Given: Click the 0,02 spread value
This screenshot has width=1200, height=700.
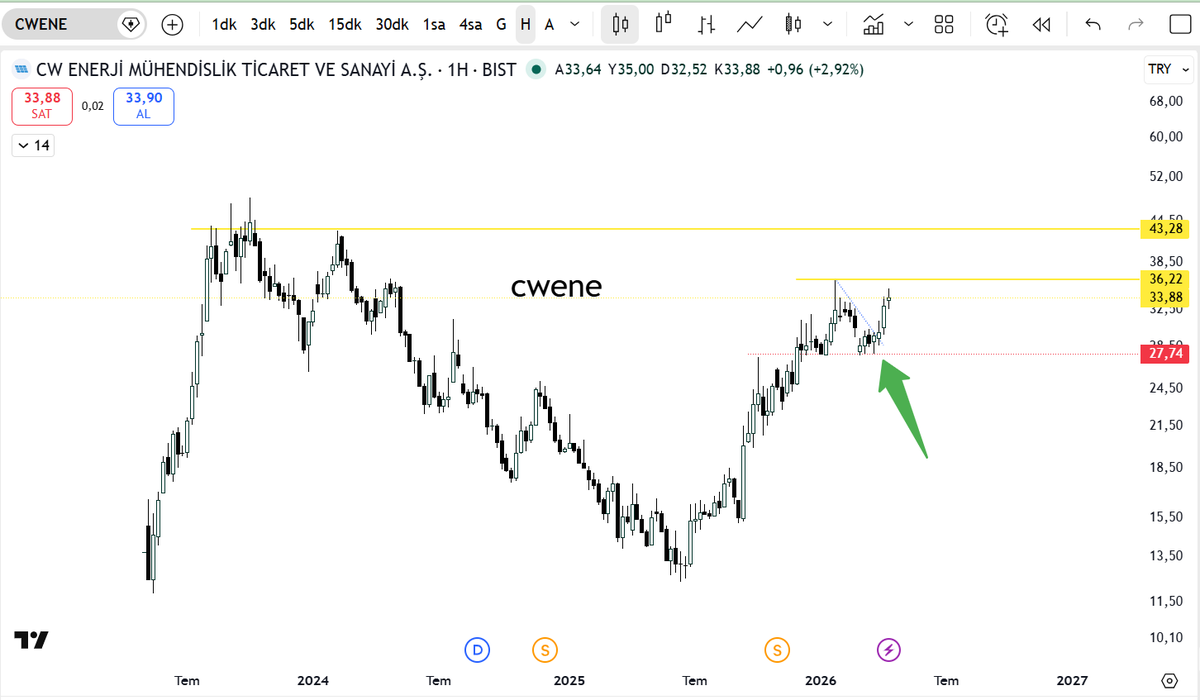Looking at the screenshot, I should point(92,106).
